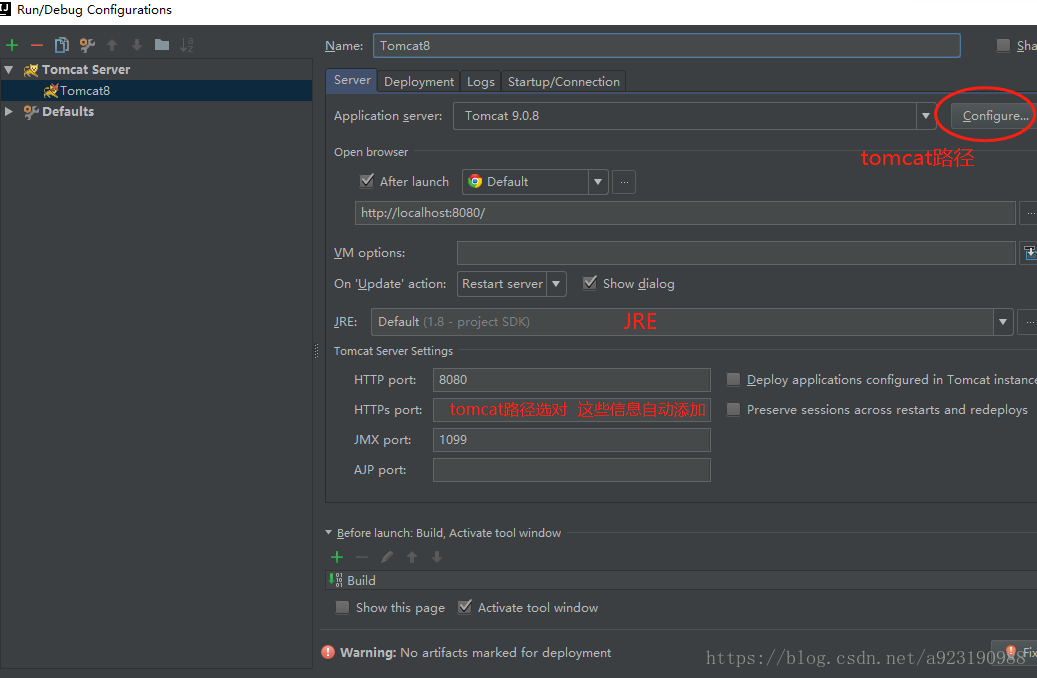Toggle Activate tool window checkbox
The width and height of the screenshot is (1037, 678).
coord(465,607)
